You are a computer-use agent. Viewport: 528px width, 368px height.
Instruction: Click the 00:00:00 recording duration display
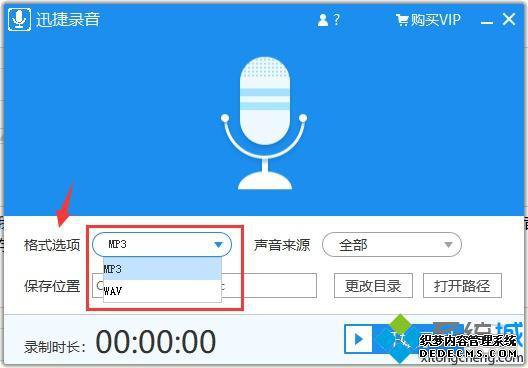pyautogui.click(x=156, y=342)
